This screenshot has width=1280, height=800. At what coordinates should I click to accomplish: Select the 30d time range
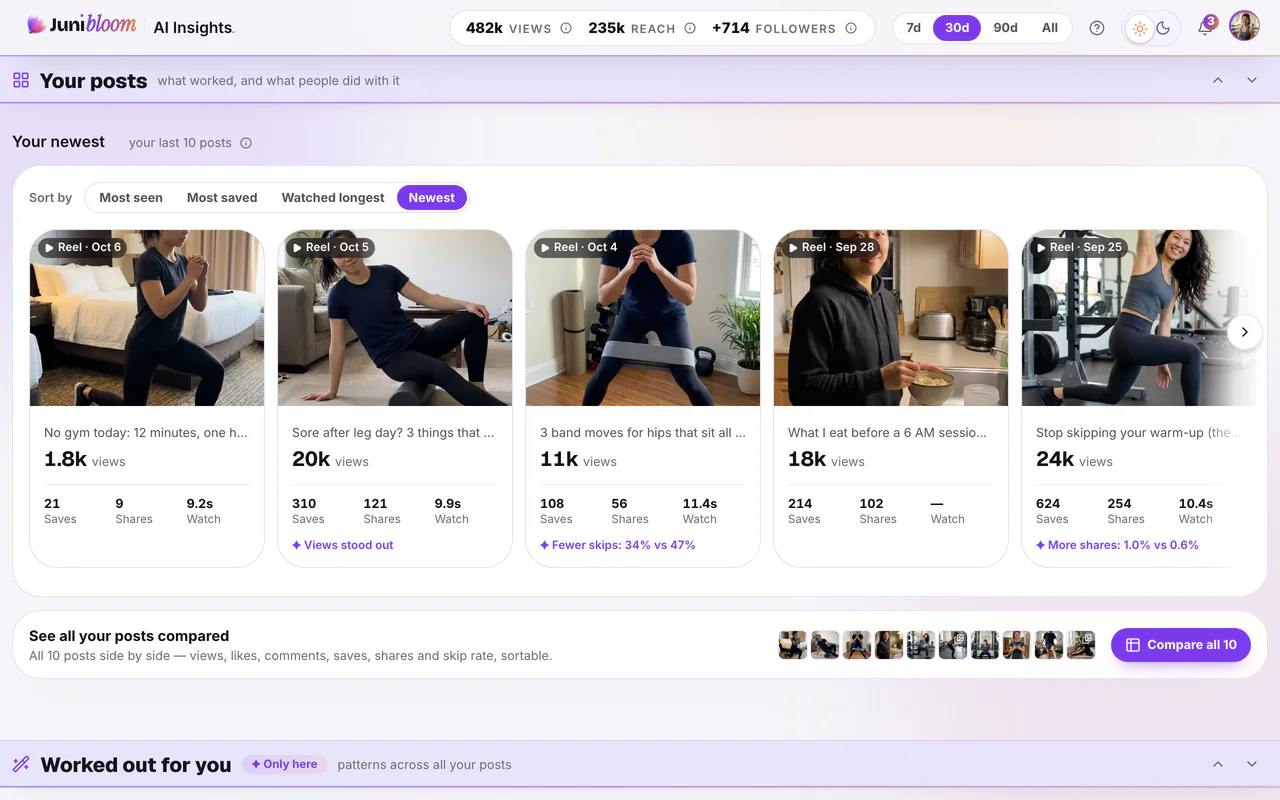[x=957, y=28]
